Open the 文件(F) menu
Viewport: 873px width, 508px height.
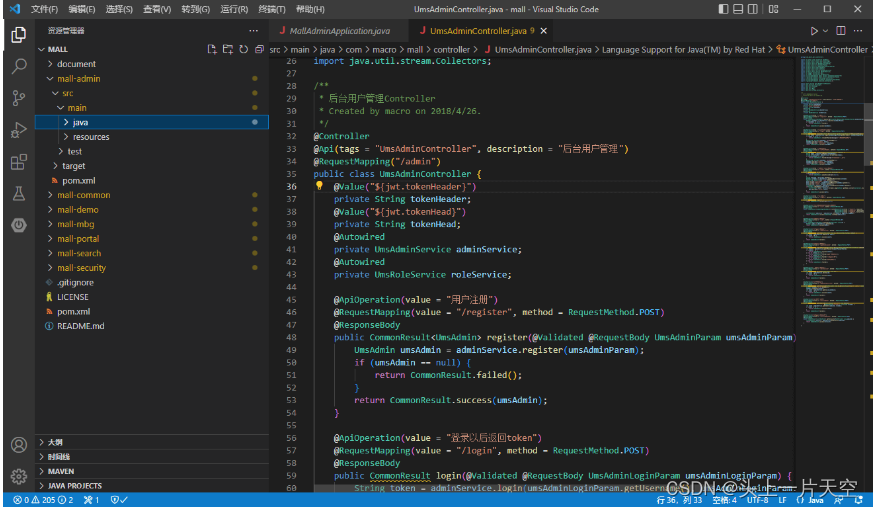44,9
